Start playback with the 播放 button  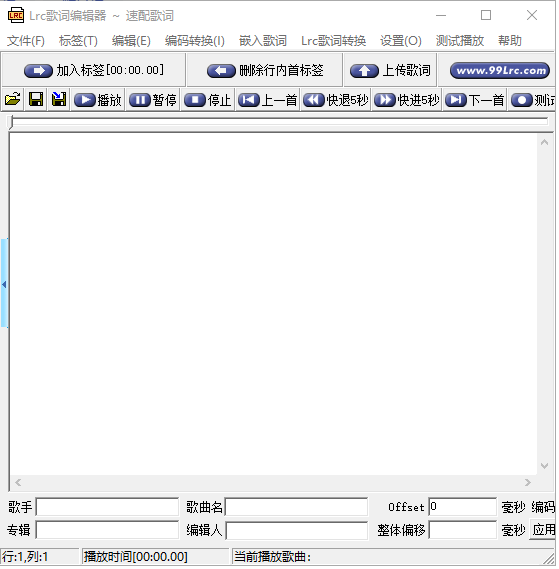pyautogui.click(x=98, y=100)
